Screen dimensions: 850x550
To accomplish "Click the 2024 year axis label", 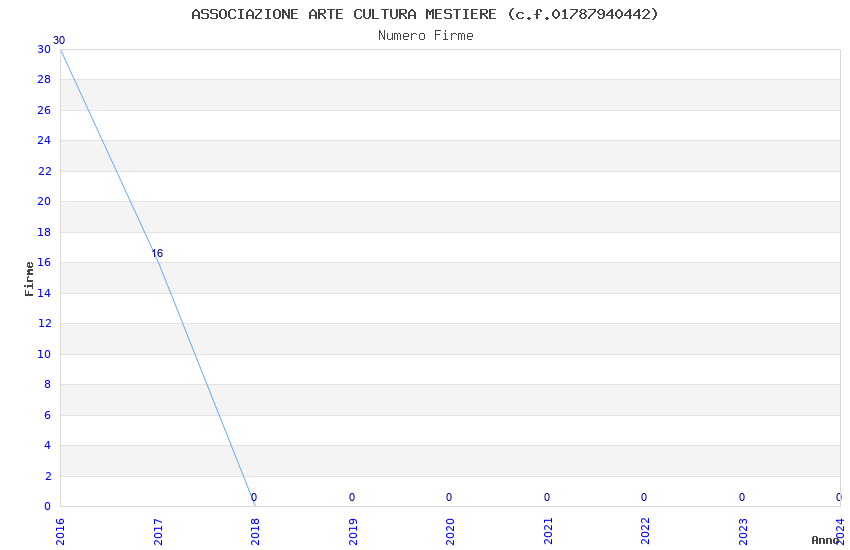I will [841, 532].
